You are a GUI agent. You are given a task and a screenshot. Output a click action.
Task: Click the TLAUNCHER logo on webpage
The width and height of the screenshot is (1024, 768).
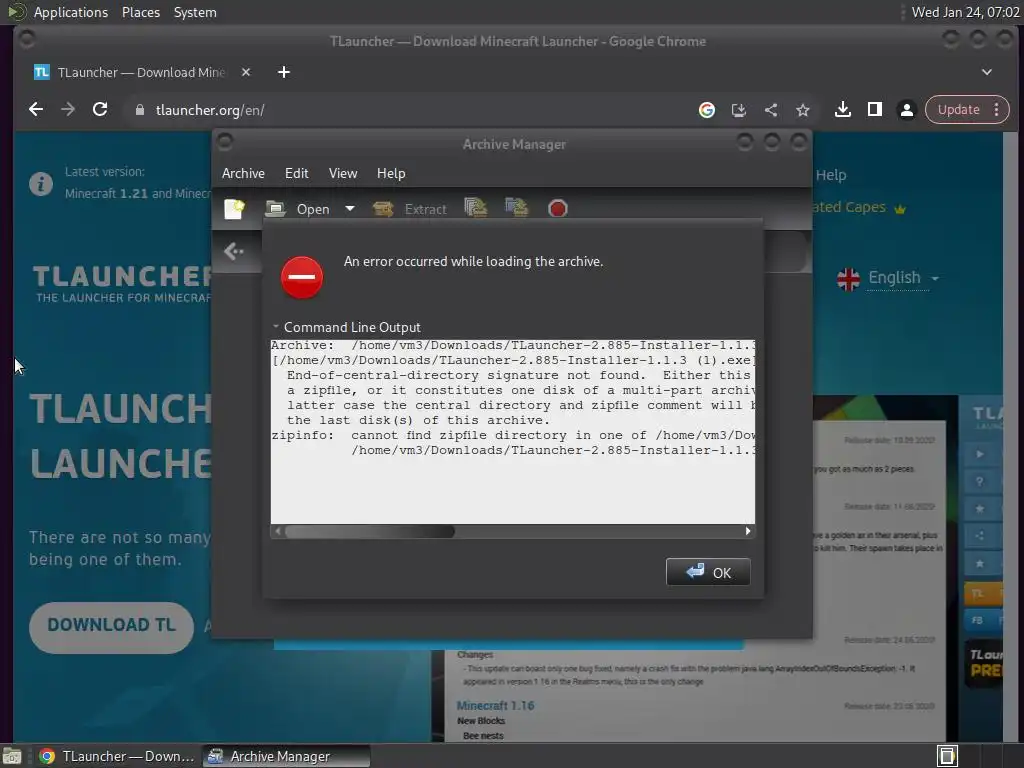point(123,283)
